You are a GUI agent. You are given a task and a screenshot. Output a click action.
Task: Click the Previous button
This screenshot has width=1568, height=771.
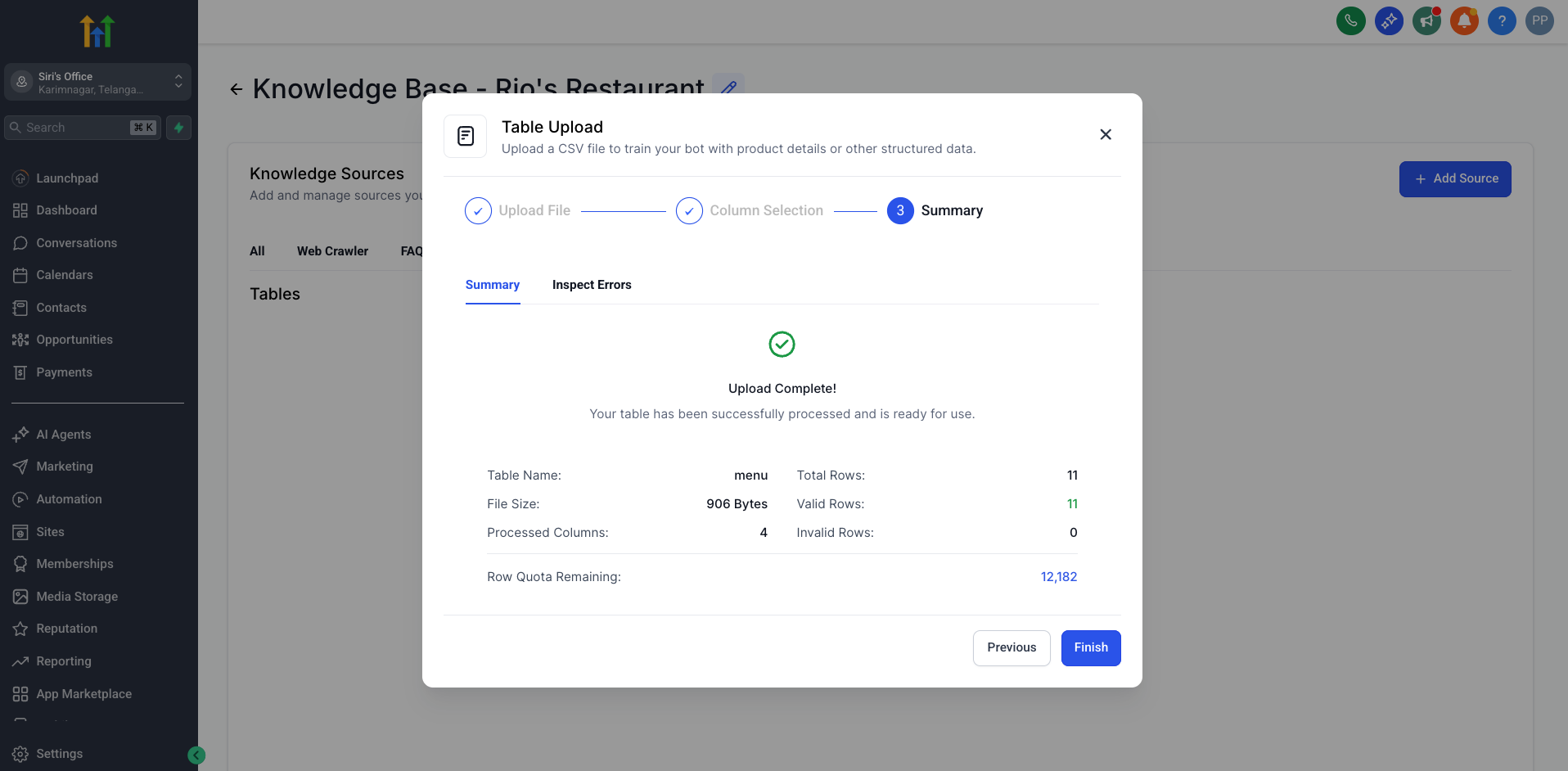coord(1011,647)
